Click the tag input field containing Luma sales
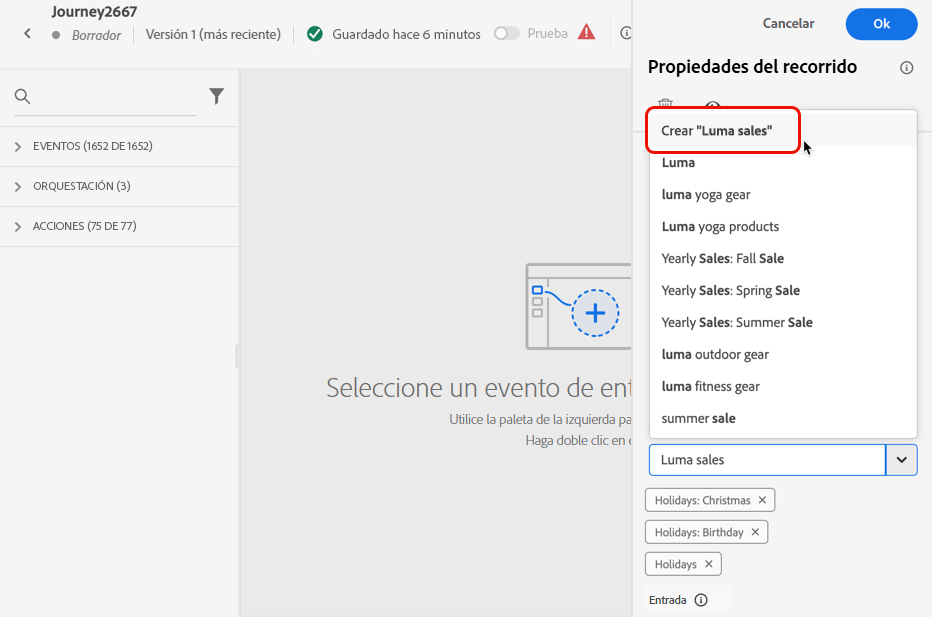Viewport: 932px width, 617px height. click(x=767, y=459)
